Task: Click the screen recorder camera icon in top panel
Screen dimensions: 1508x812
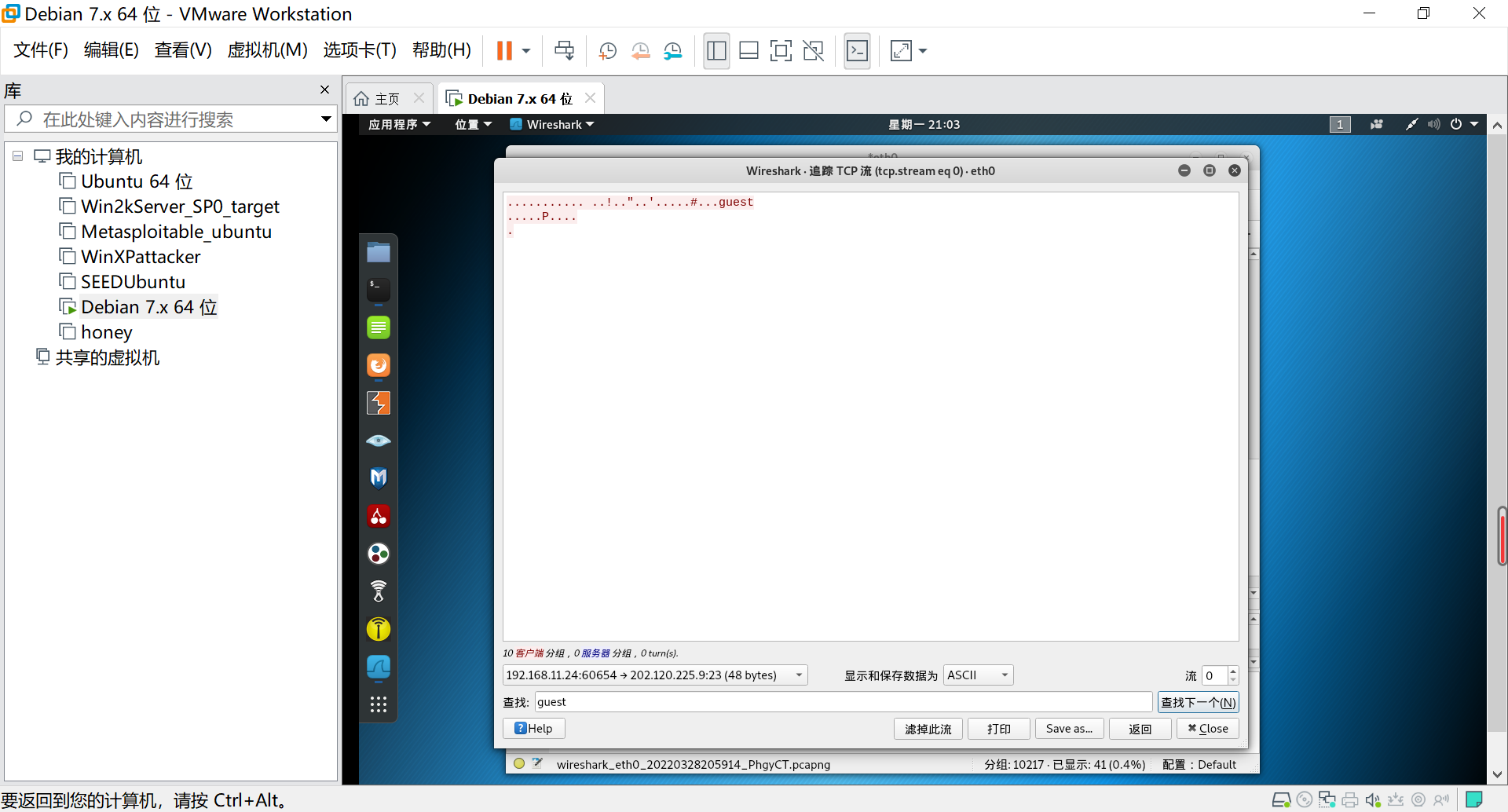Action: click(1377, 124)
